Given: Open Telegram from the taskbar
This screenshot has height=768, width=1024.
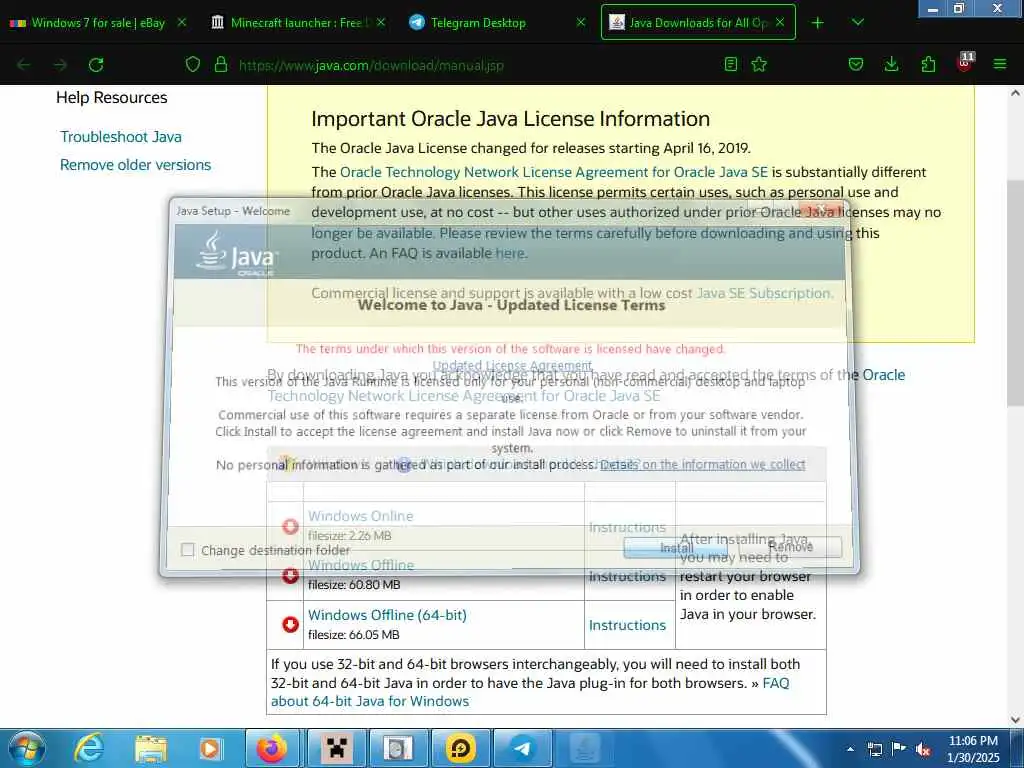Looking at the screenshot, I should point(522,748).
